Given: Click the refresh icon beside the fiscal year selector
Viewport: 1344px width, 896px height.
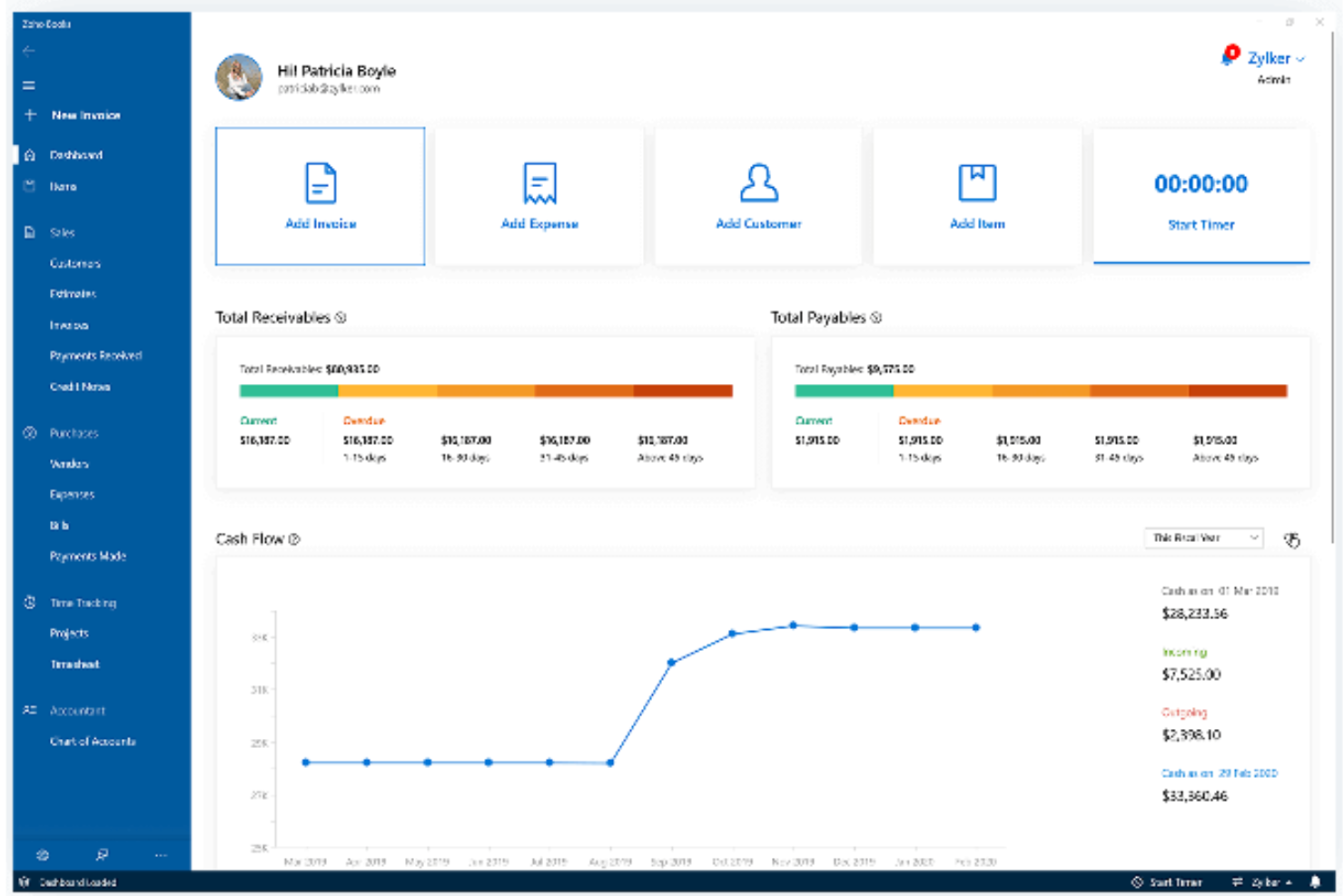Looking at the screenshot, I should tap(1290, 538).
